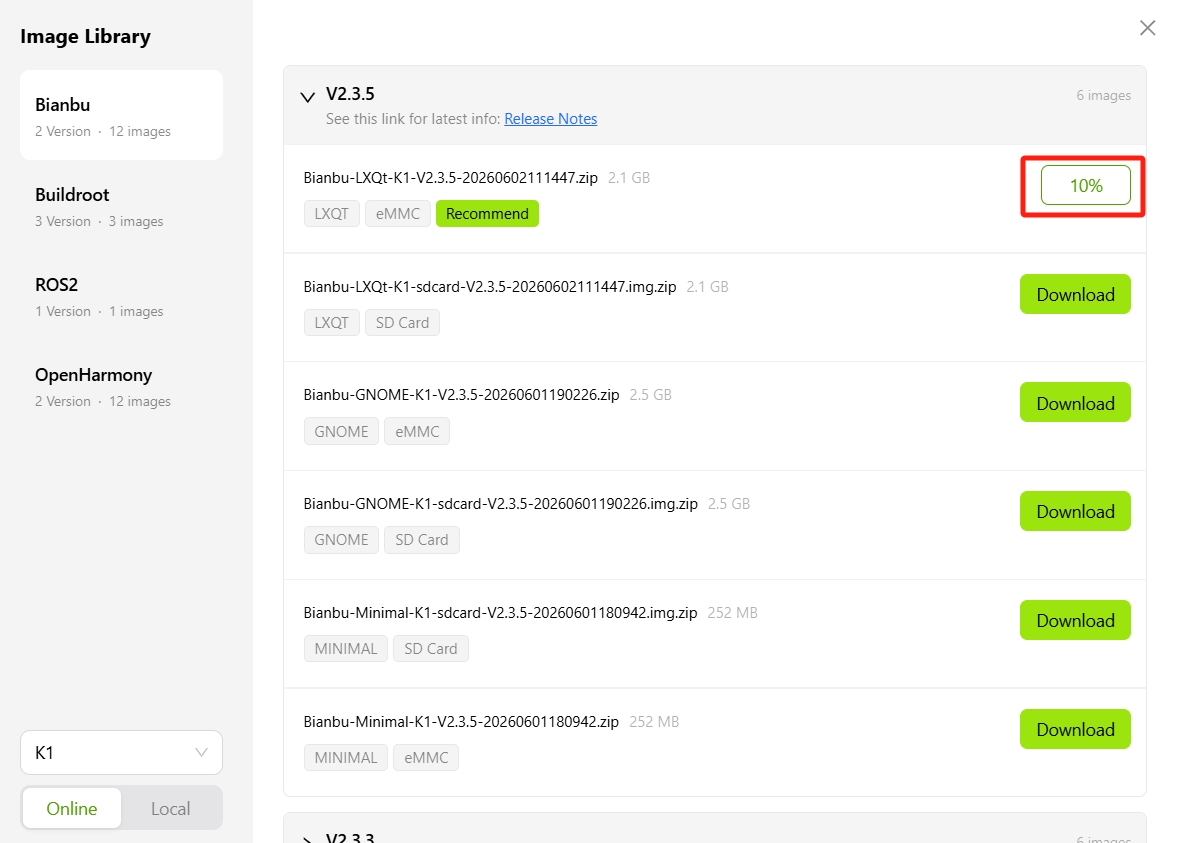Download Bianbu-GNOME-K1-sdcard image
Viewport: 1180px width, 843px height.
point(1075,511)
